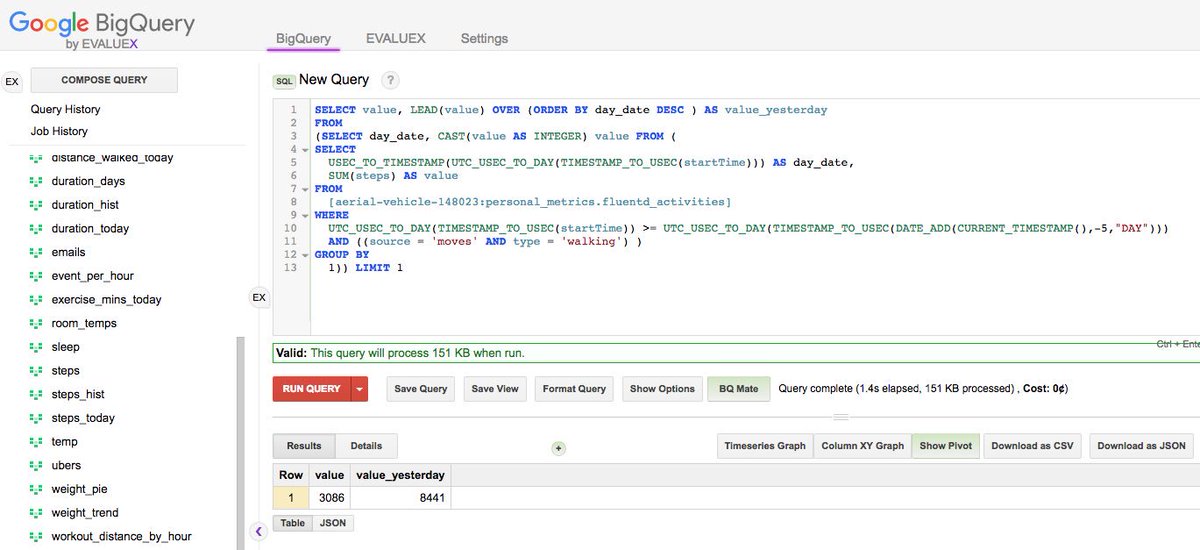Open Job History in sidebar

[59, 131]
